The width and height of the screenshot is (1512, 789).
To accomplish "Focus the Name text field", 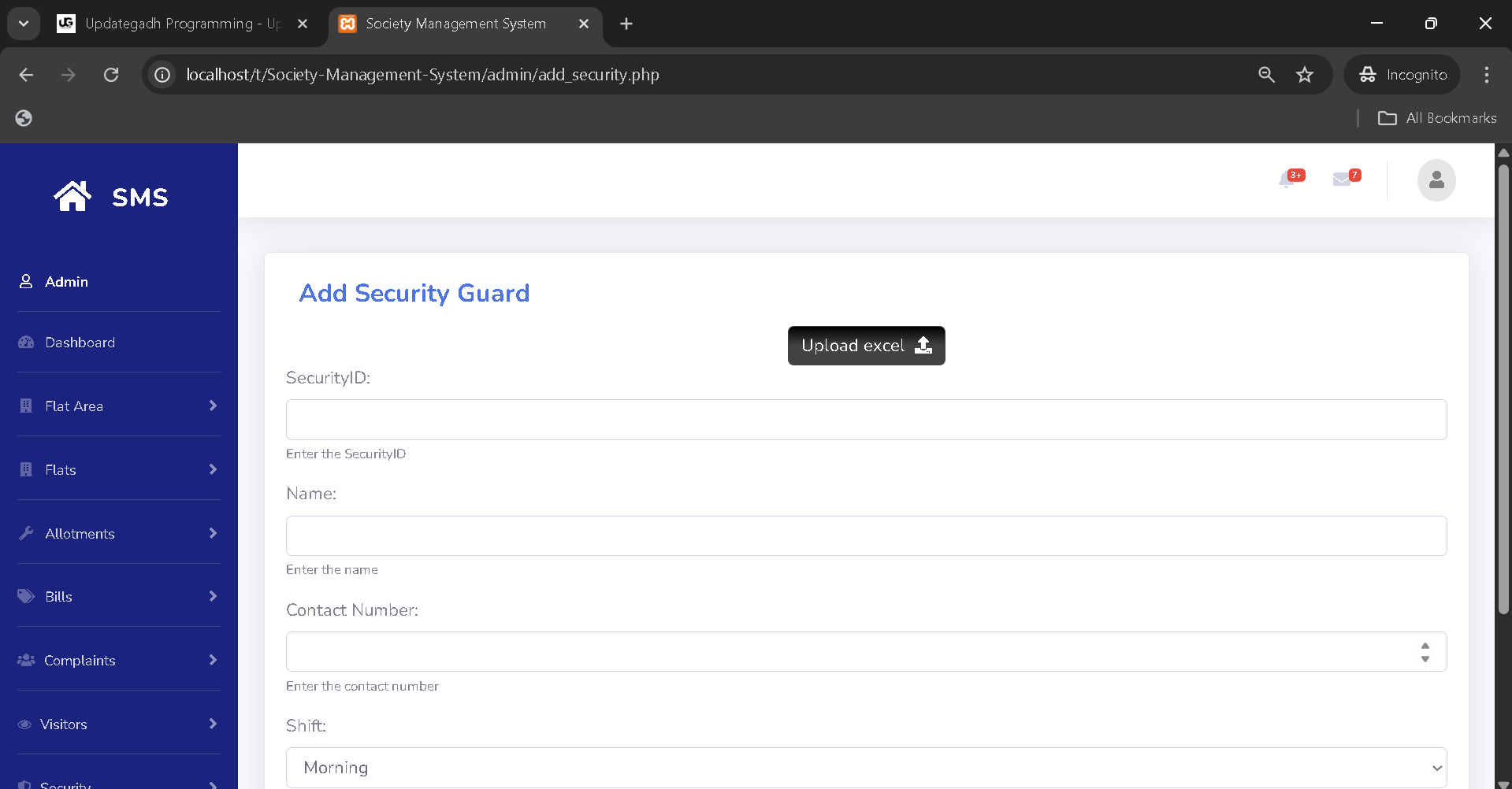I will [865, 535].
